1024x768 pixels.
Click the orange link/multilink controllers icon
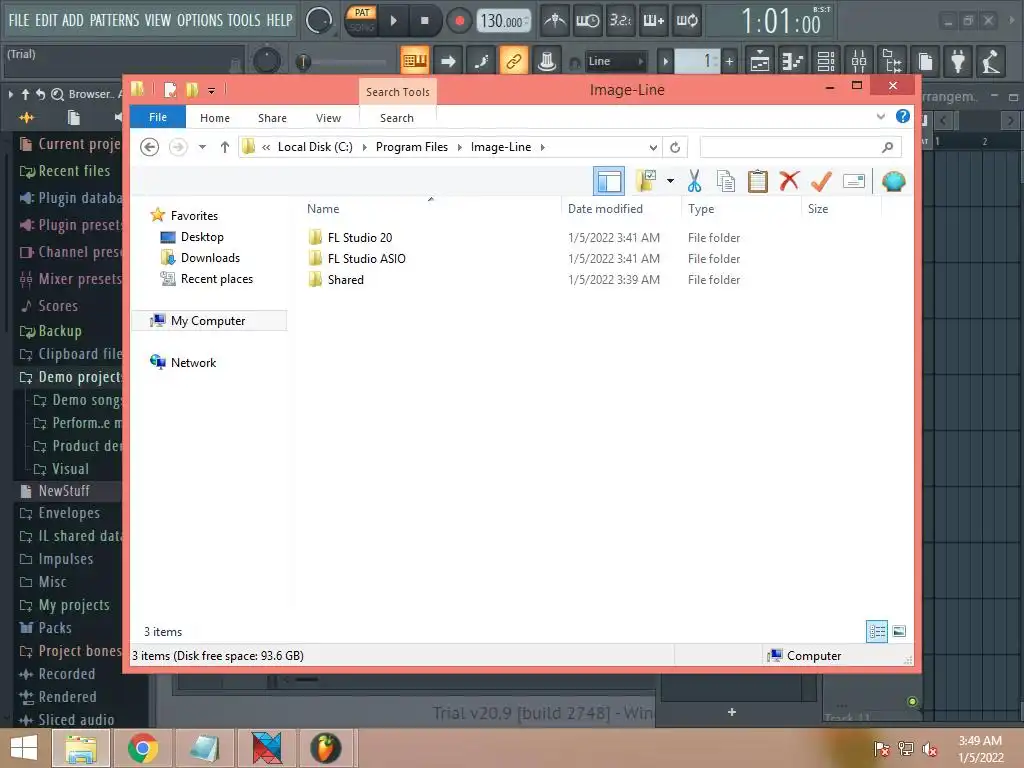(x=514, y=61)
